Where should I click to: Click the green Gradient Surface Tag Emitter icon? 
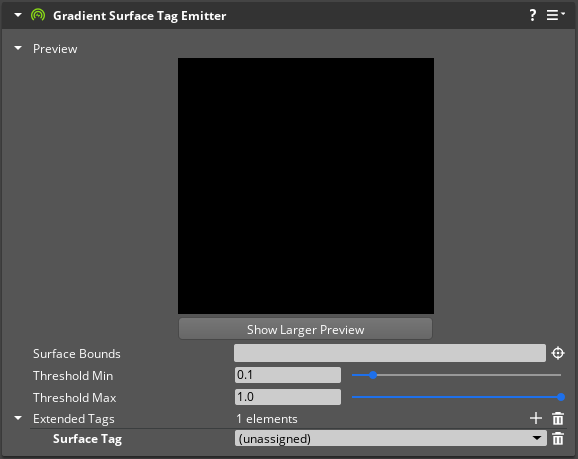38,15
